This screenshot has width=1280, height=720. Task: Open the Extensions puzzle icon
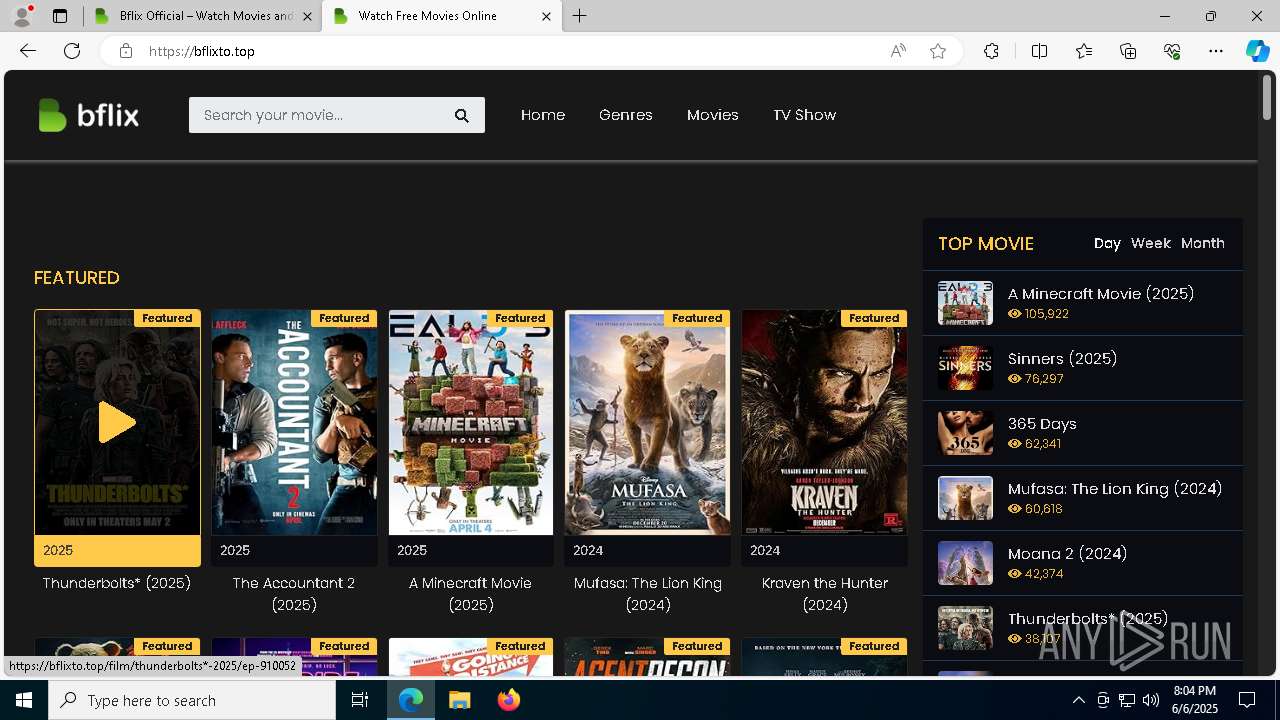(x=991, y=51)
